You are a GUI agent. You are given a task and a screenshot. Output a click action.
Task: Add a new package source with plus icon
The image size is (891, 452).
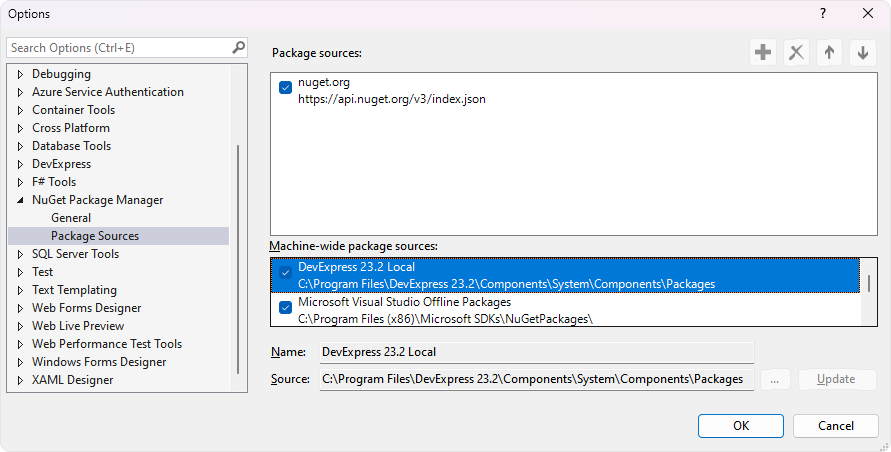pos(763,52)
